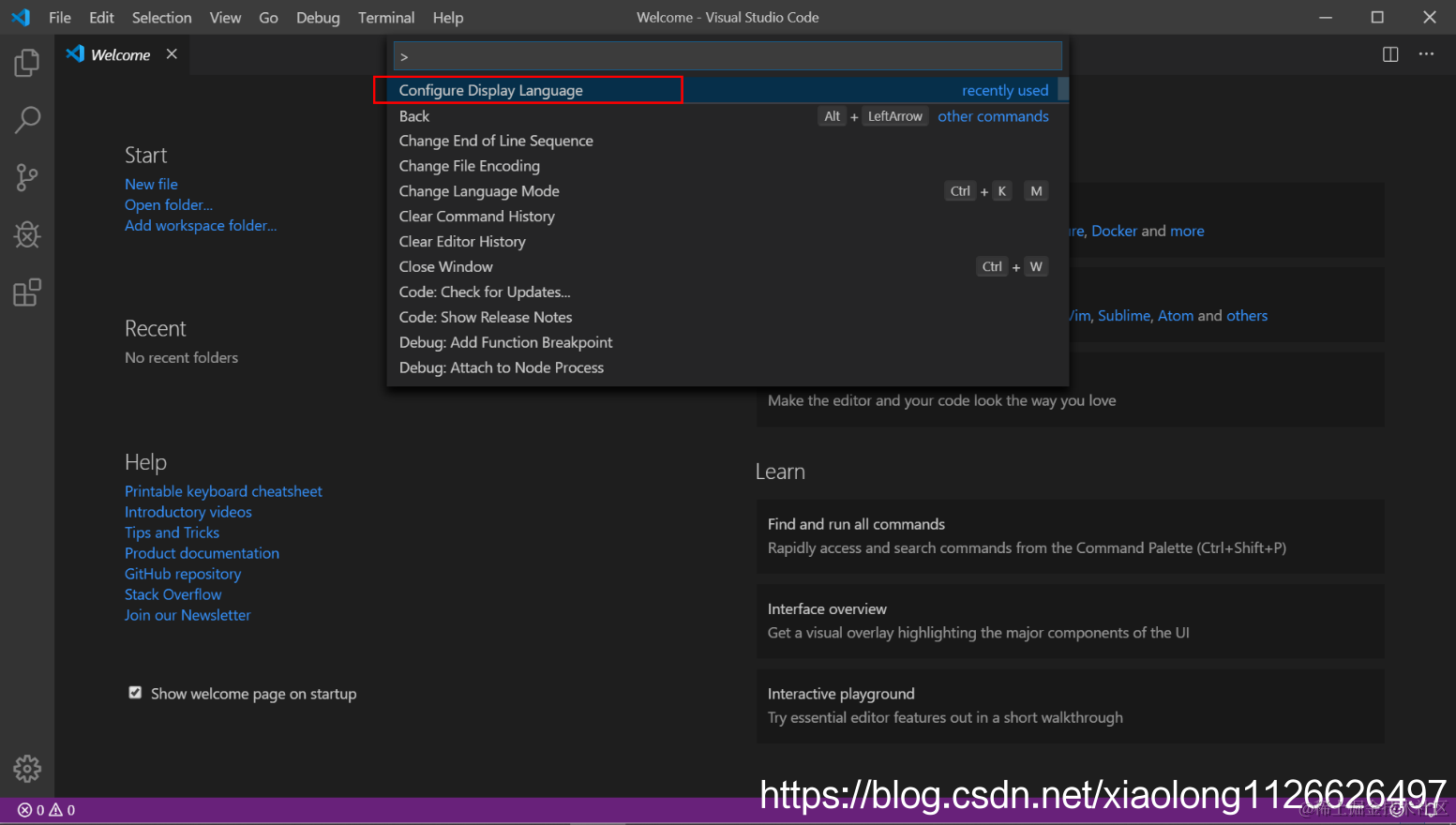This screenshot has width=1456, height=825.
Task: Click the command palette input field
Action: tap(728, 56)
